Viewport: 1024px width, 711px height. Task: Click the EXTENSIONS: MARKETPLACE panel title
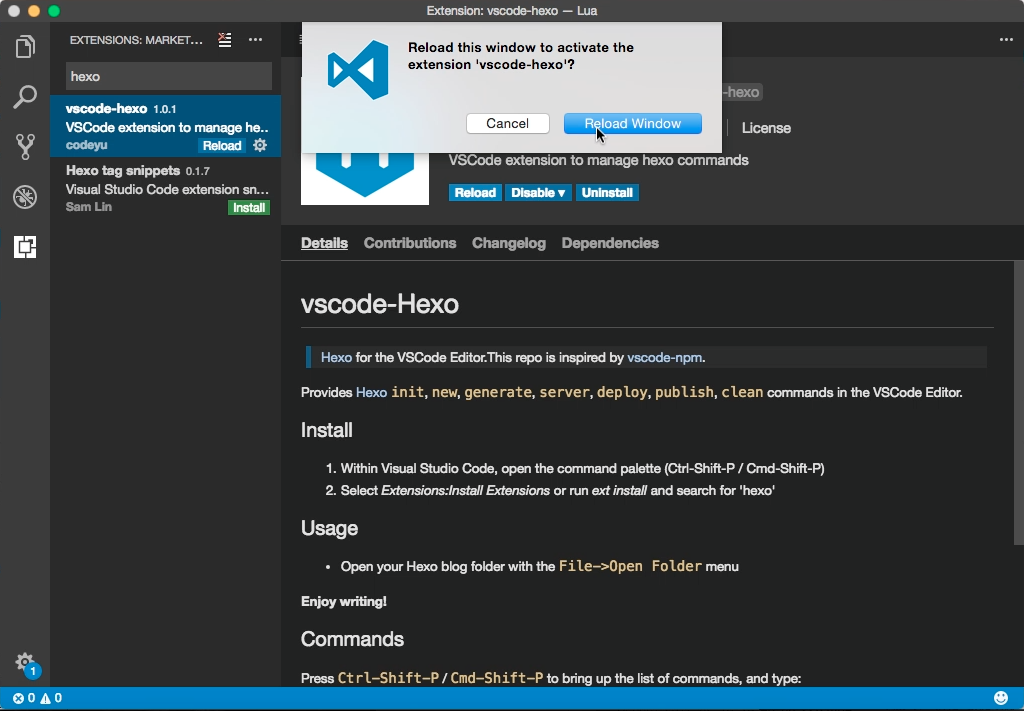point(136,40)
